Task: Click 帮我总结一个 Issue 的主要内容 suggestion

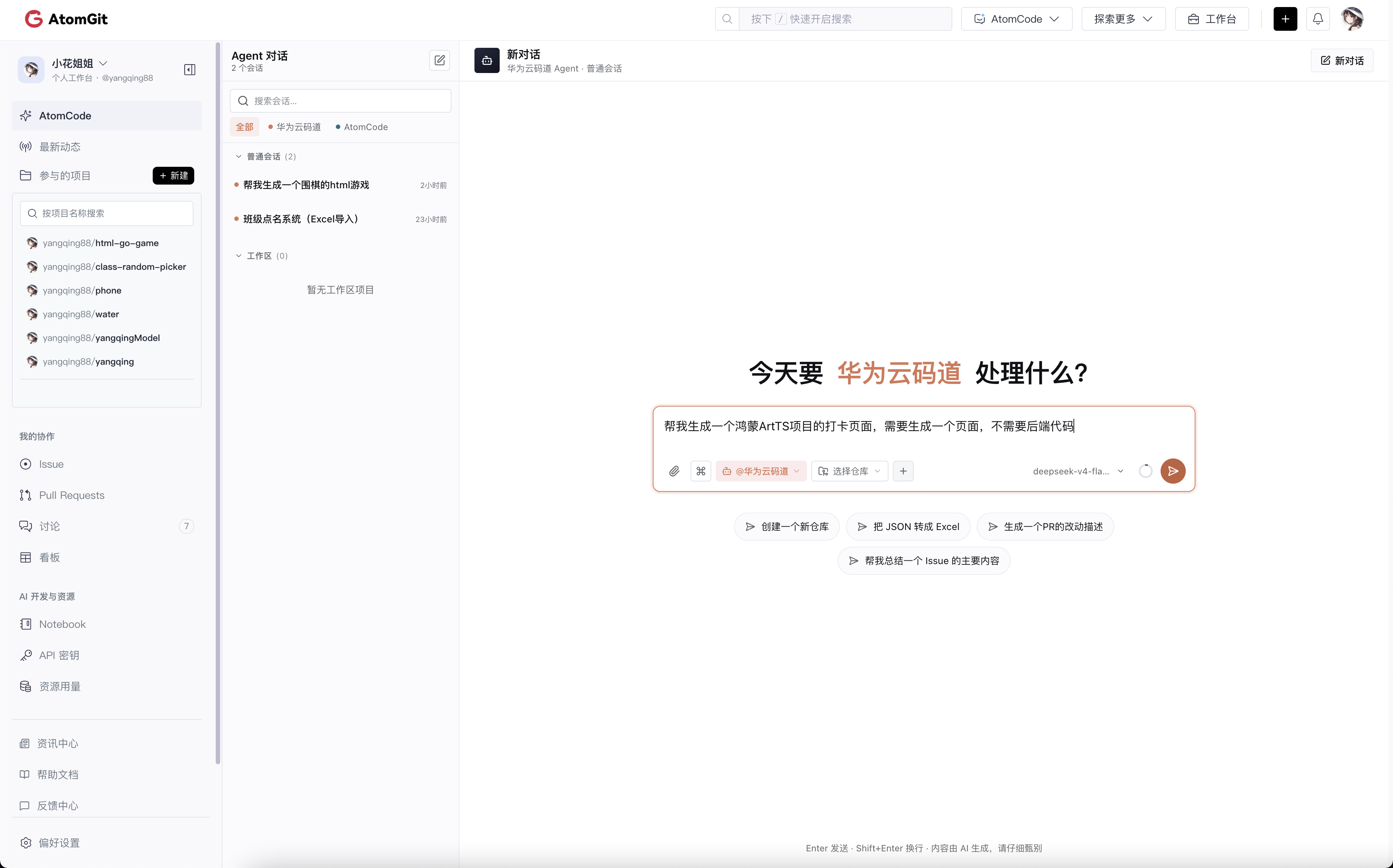Action: pyautogui.click(x=923, y=561)
